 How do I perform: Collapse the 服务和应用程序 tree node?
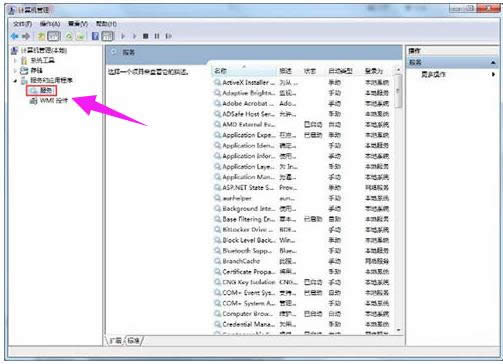tap(15, 81)
